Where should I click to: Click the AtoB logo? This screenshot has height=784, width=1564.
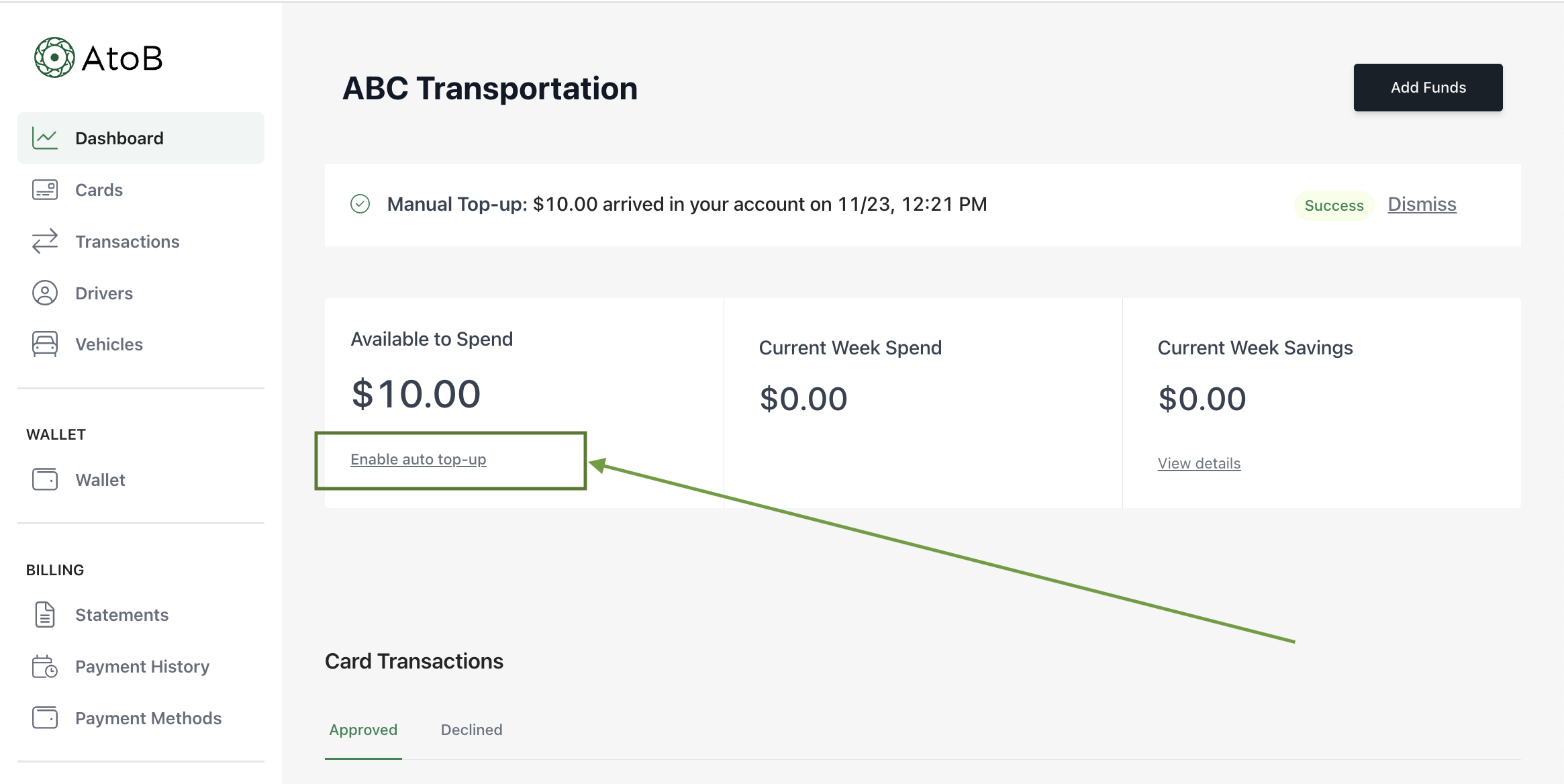pos(99,58)
